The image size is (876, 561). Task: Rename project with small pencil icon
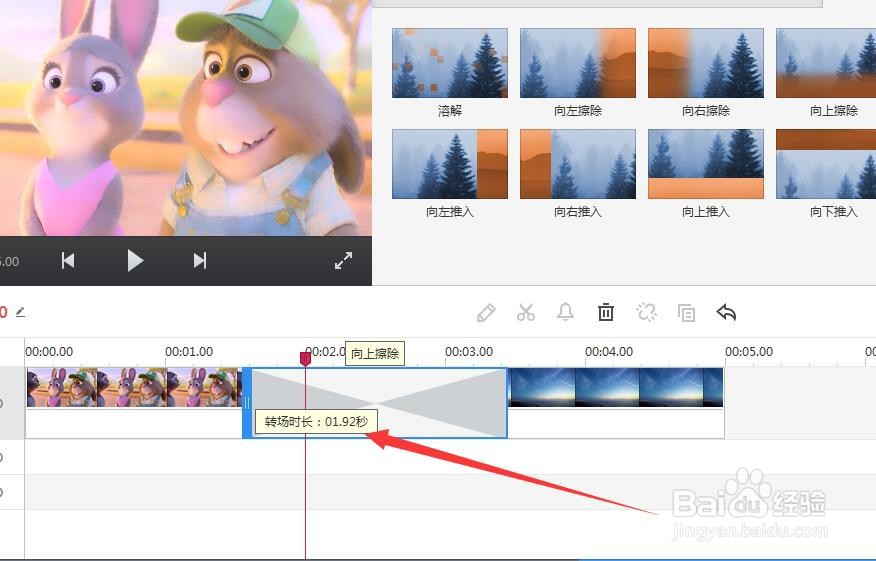click(x=20, y=312)
